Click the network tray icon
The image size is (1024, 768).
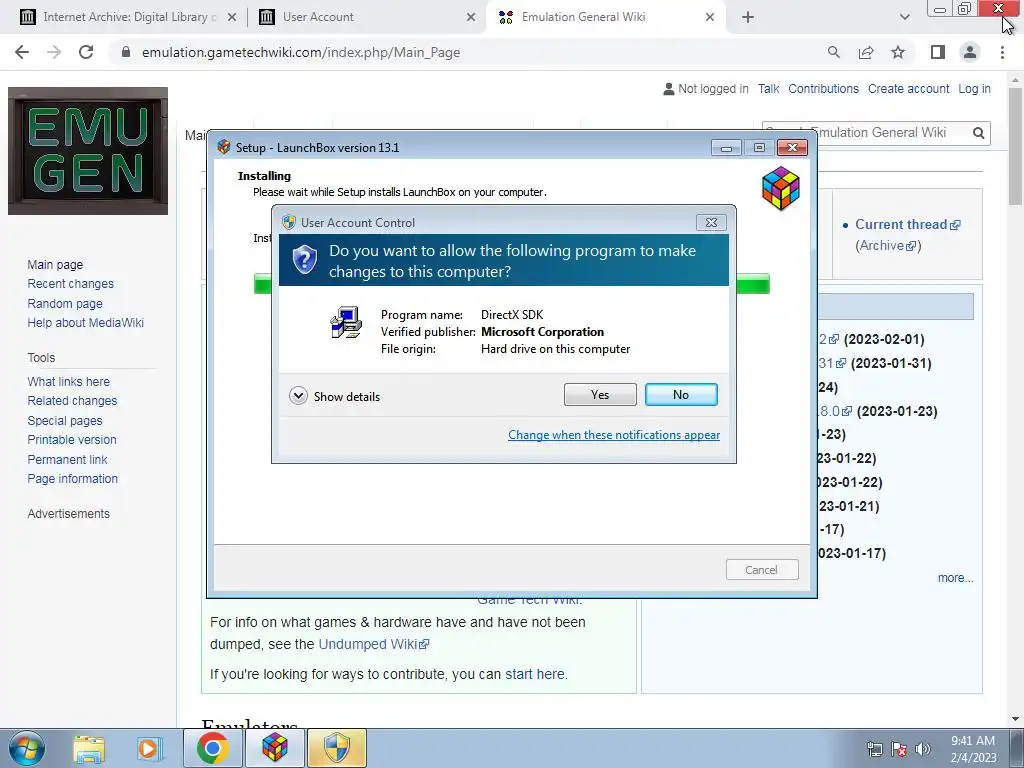click(x=874, y=749)
